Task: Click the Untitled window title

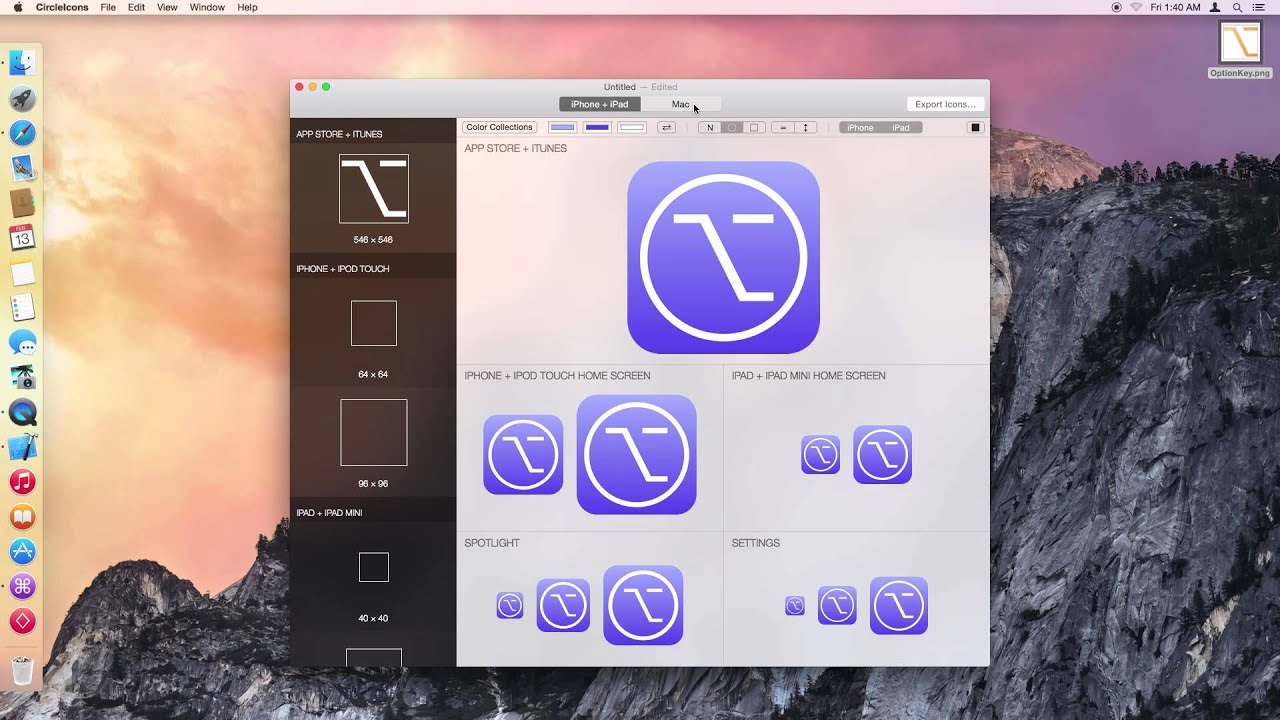Action: (619, 87)
